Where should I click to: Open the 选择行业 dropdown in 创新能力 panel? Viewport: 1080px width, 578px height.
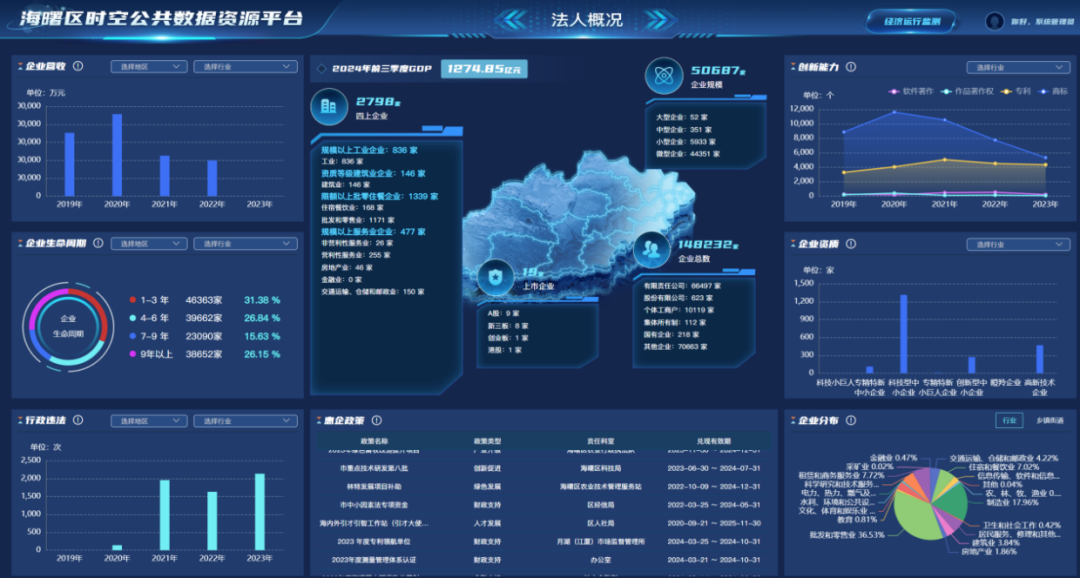pos(1017,67)
